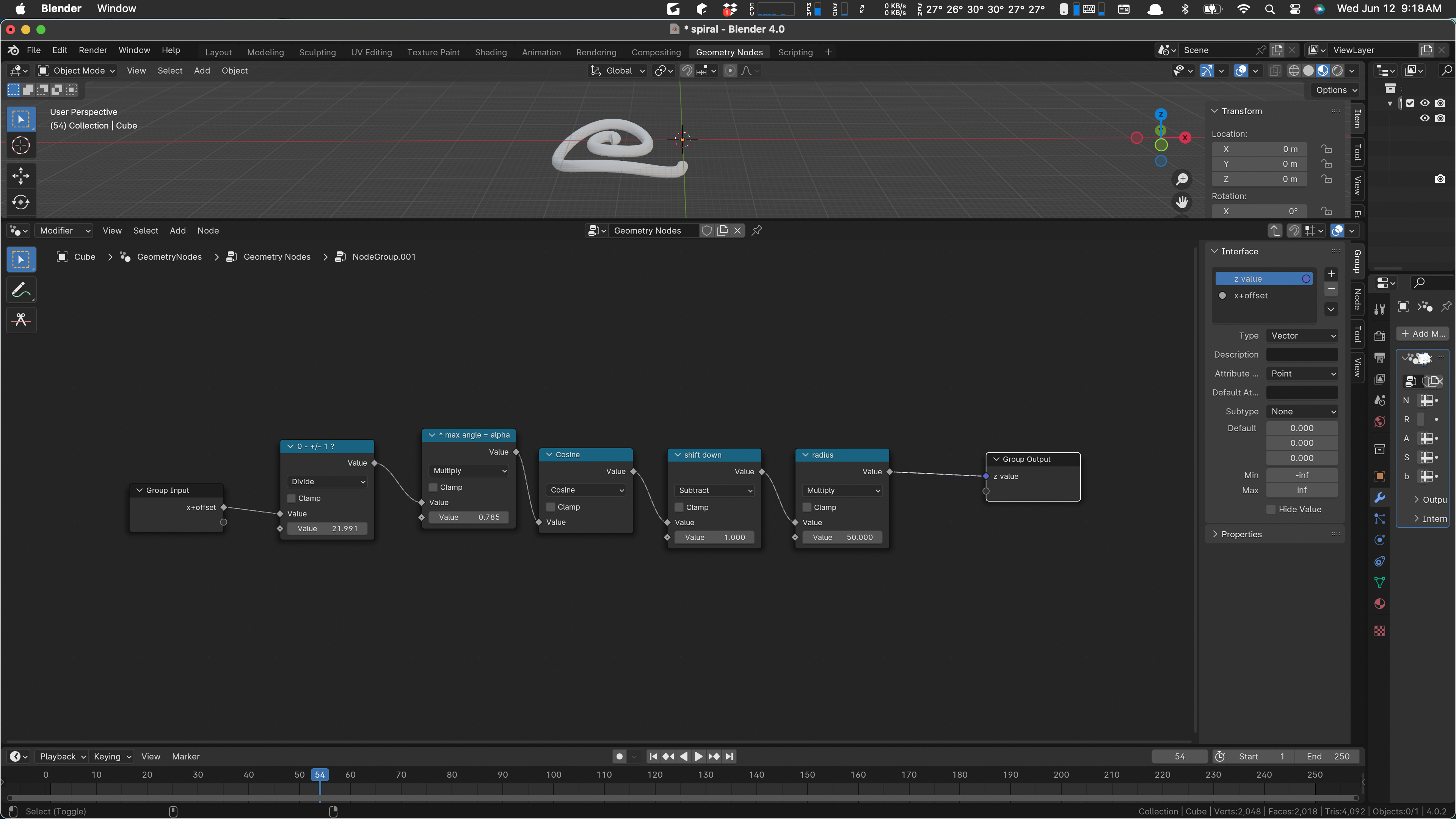Switch to the Scripting workspace tab
Image resolution: width=1456 pixels, height=819 pixels.
click(795, 52)
